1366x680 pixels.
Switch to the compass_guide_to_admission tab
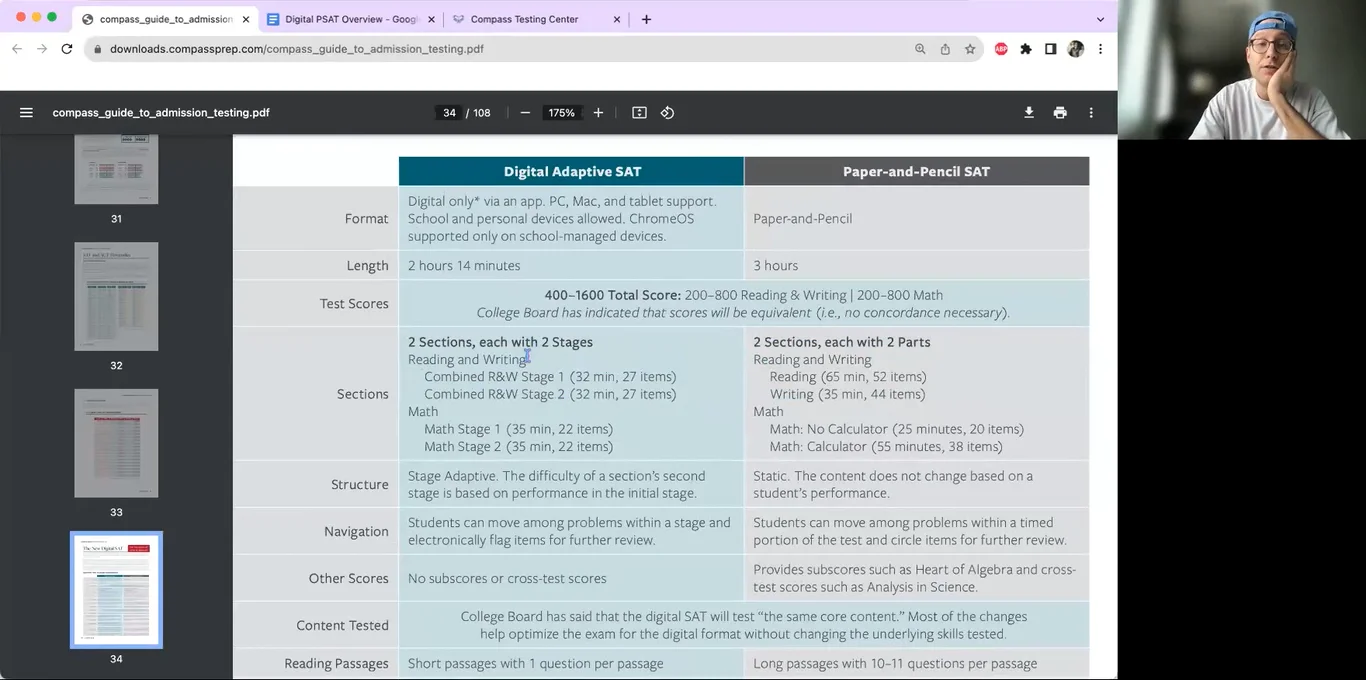(x=165, y=19)
